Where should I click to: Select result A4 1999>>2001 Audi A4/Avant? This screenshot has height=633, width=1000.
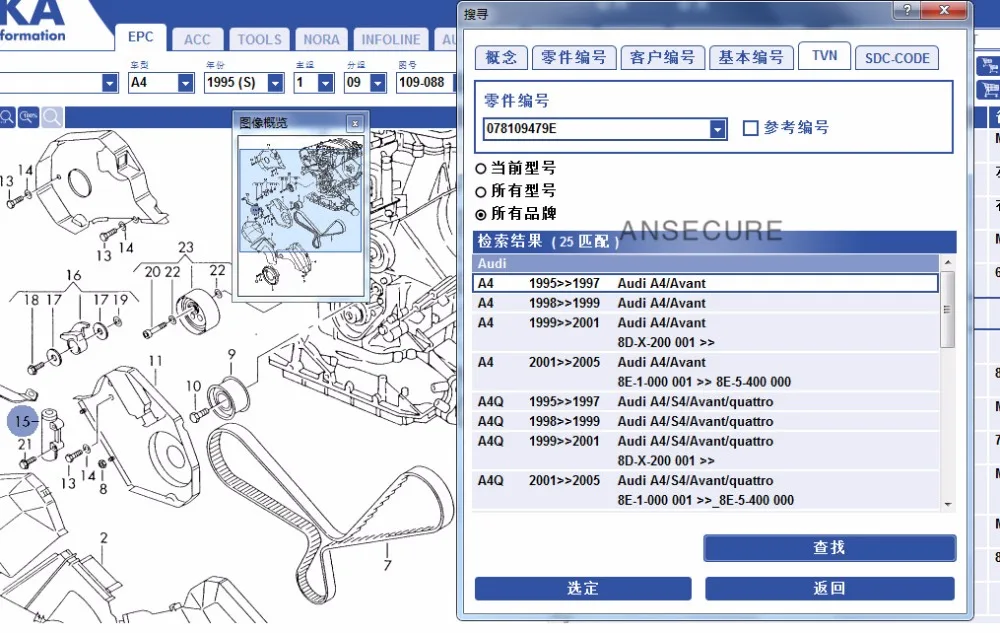(705, 332)
